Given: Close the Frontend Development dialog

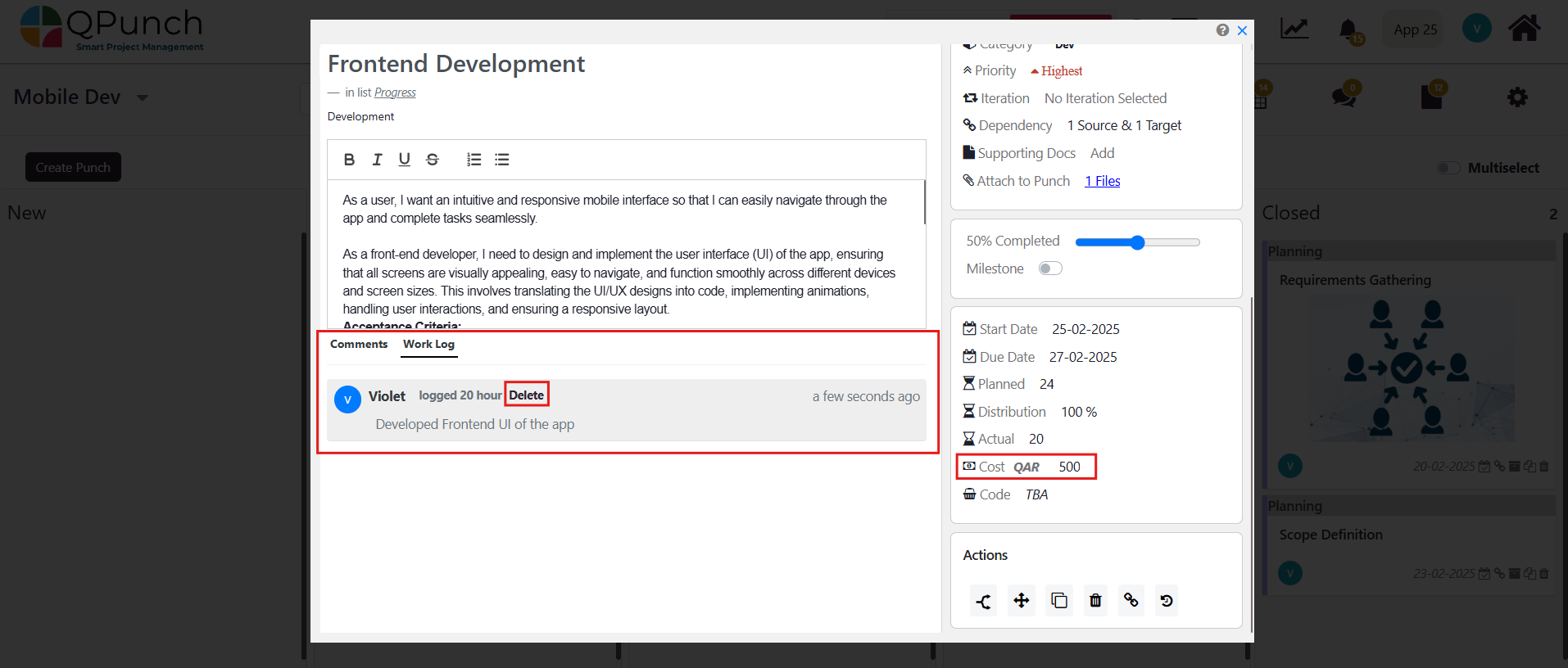Looking at the screenshot, I should [x=1242, y=30].
